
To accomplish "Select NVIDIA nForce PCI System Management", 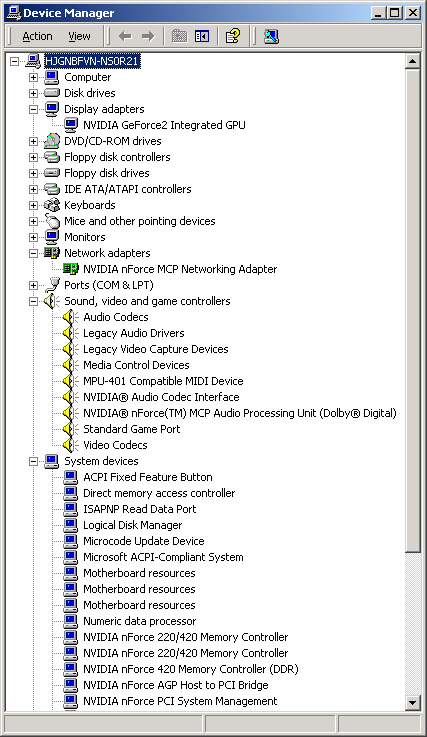I will 180,701.
